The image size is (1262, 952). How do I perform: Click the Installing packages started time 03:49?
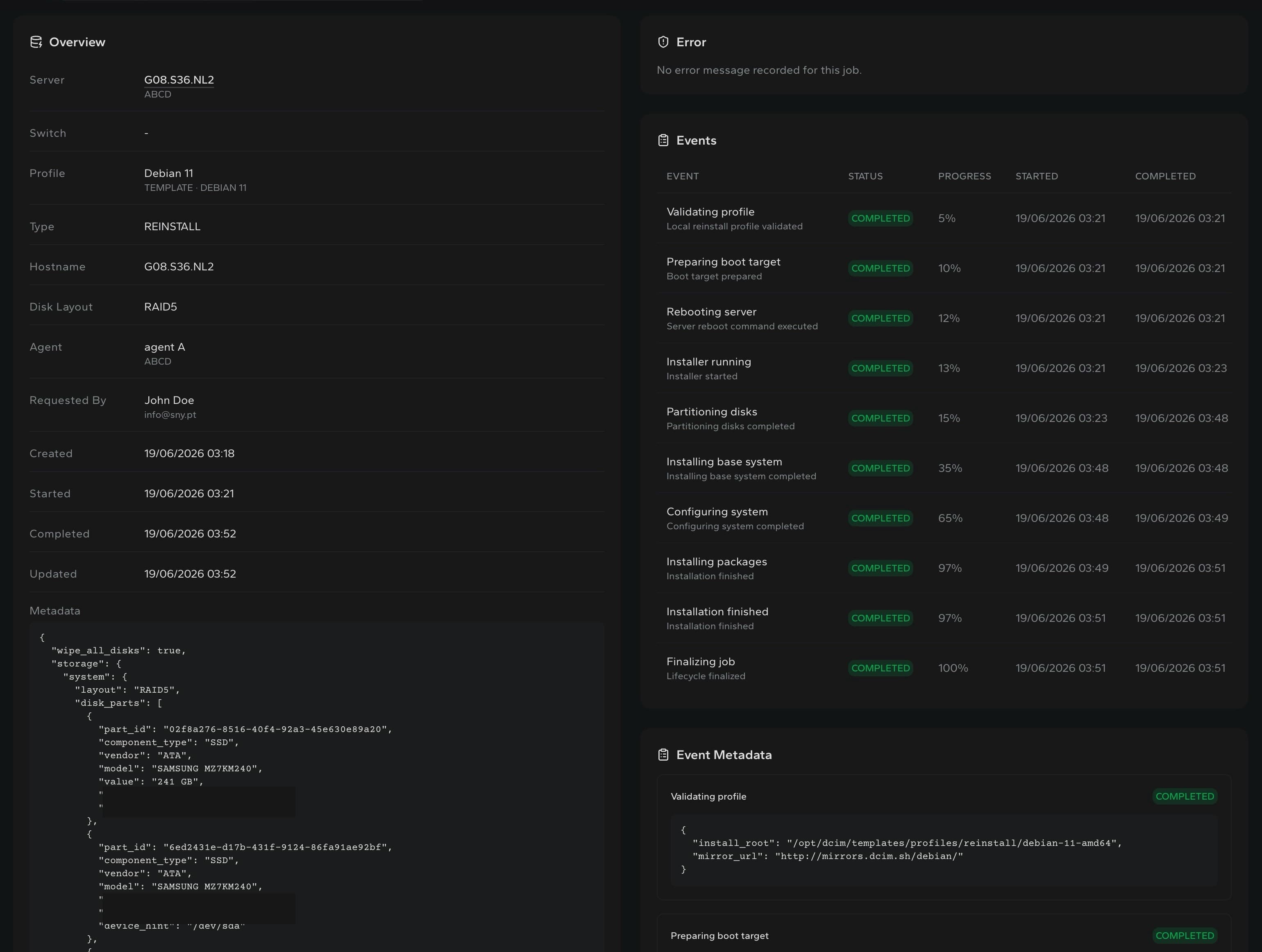1062,568
